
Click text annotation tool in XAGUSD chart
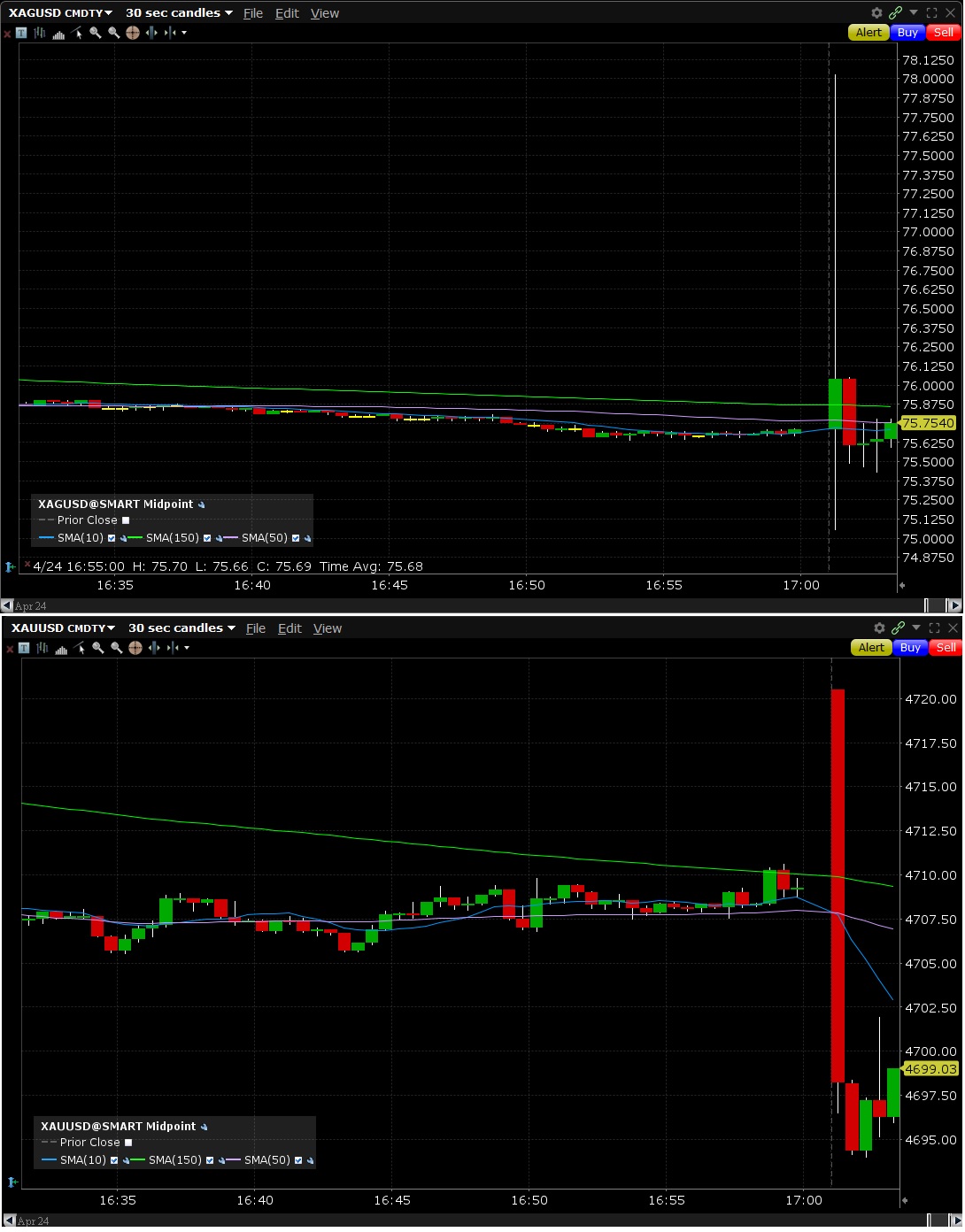pyautogui.click(x=21, y=33)
